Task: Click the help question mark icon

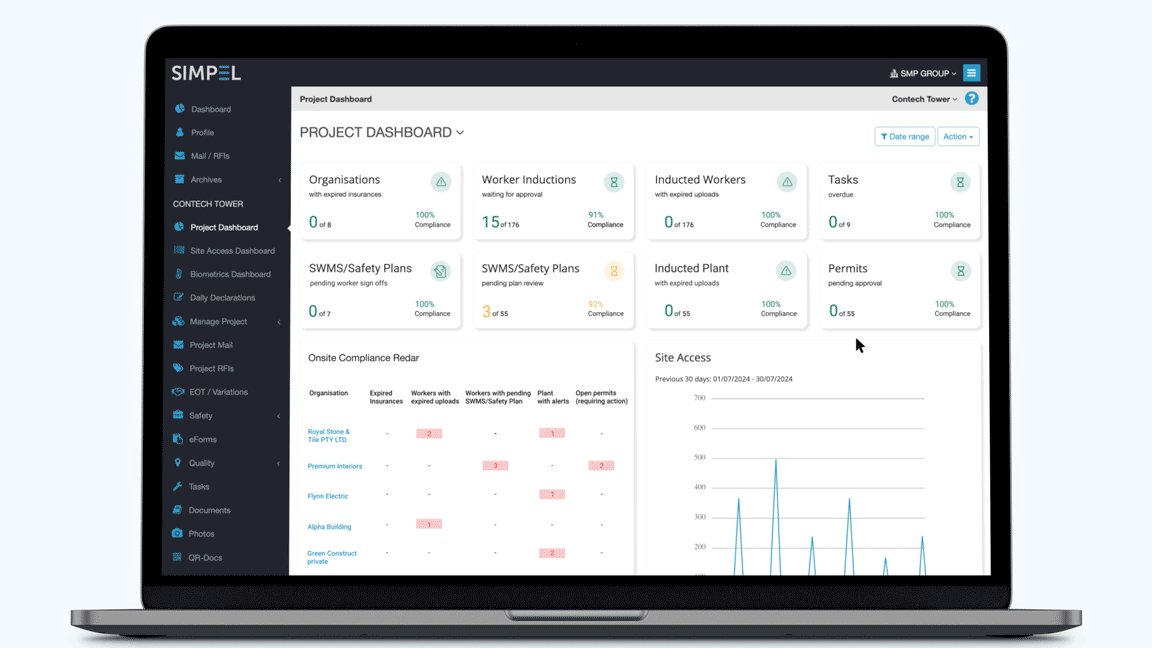Action: [x=970, y=98]
